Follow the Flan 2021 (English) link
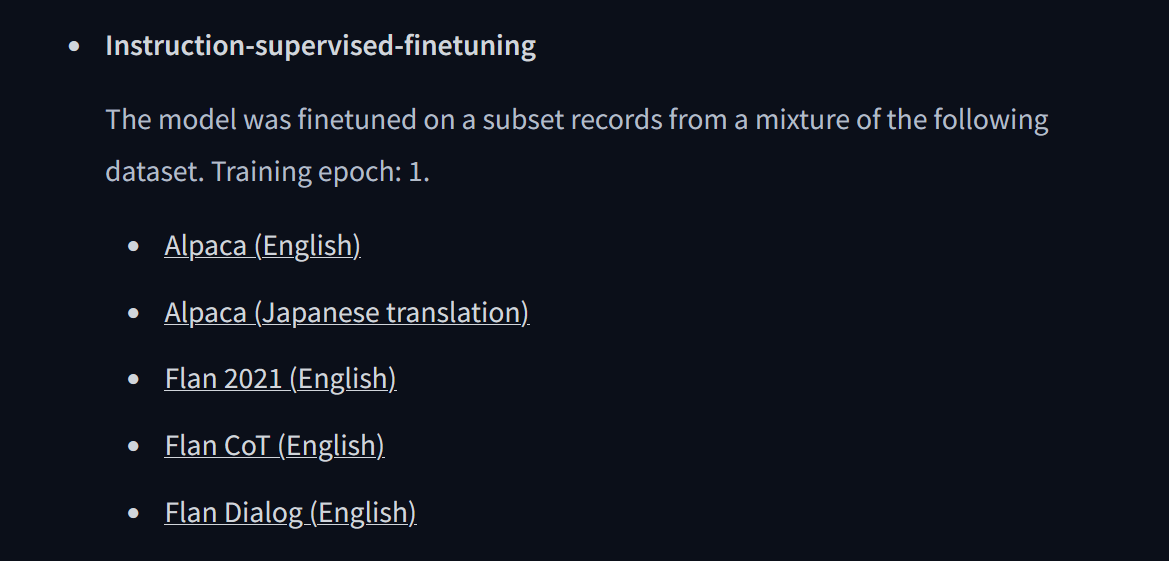Image resolution: width=1169 pixels, height=561 pixels. pyautogui.click(x=280, y=378)
